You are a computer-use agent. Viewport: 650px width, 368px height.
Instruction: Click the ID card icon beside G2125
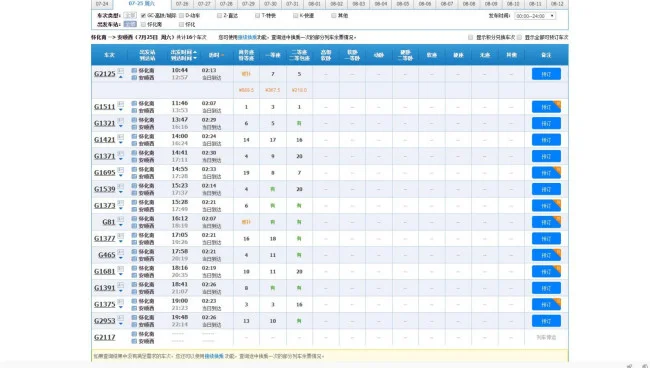pyautogui.click(x=121, y=71)
